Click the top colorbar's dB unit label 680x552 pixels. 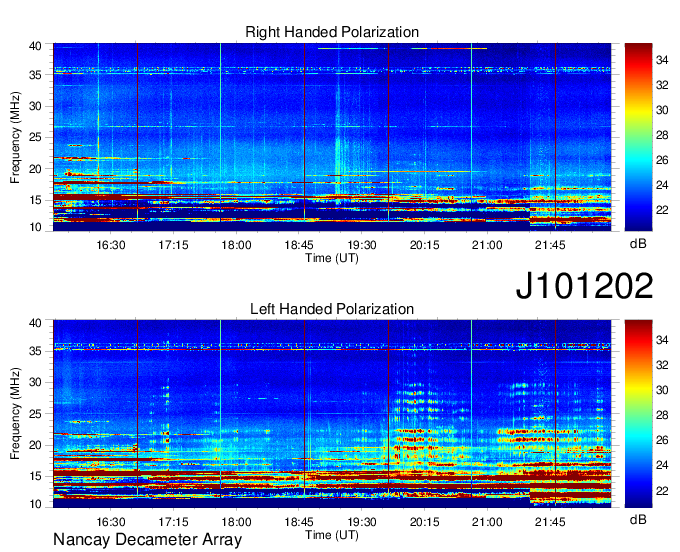[x=638, y=244]
